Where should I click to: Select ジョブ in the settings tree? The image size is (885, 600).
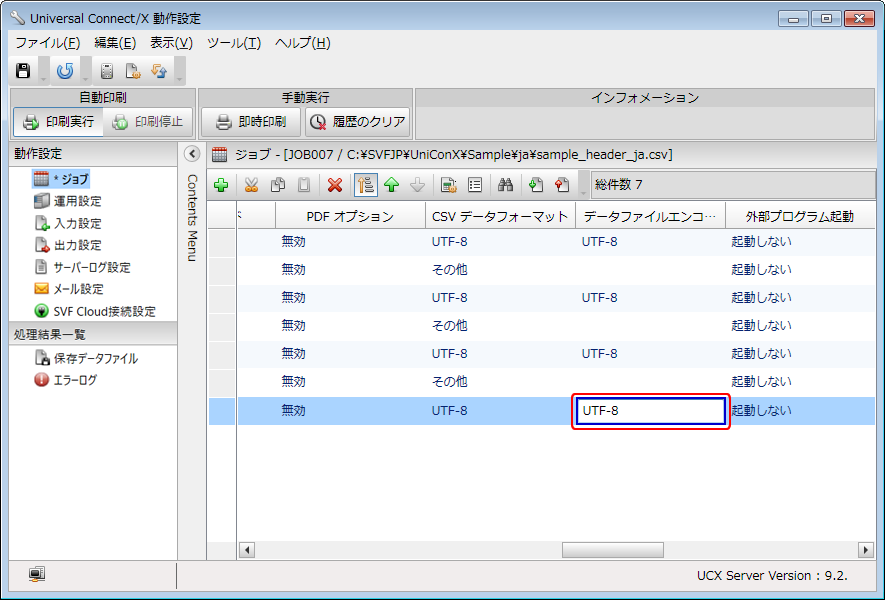coord(61,179)
